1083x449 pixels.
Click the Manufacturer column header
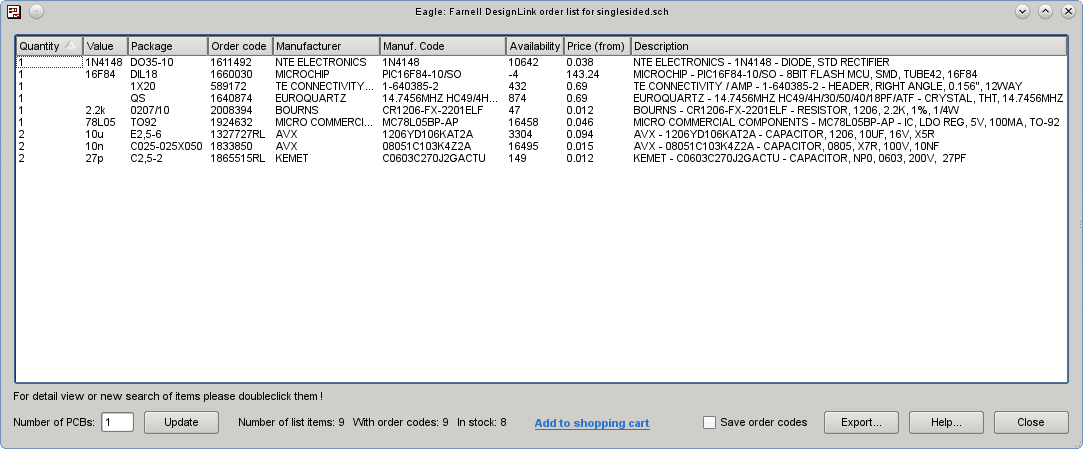click(x=325, y=47)
